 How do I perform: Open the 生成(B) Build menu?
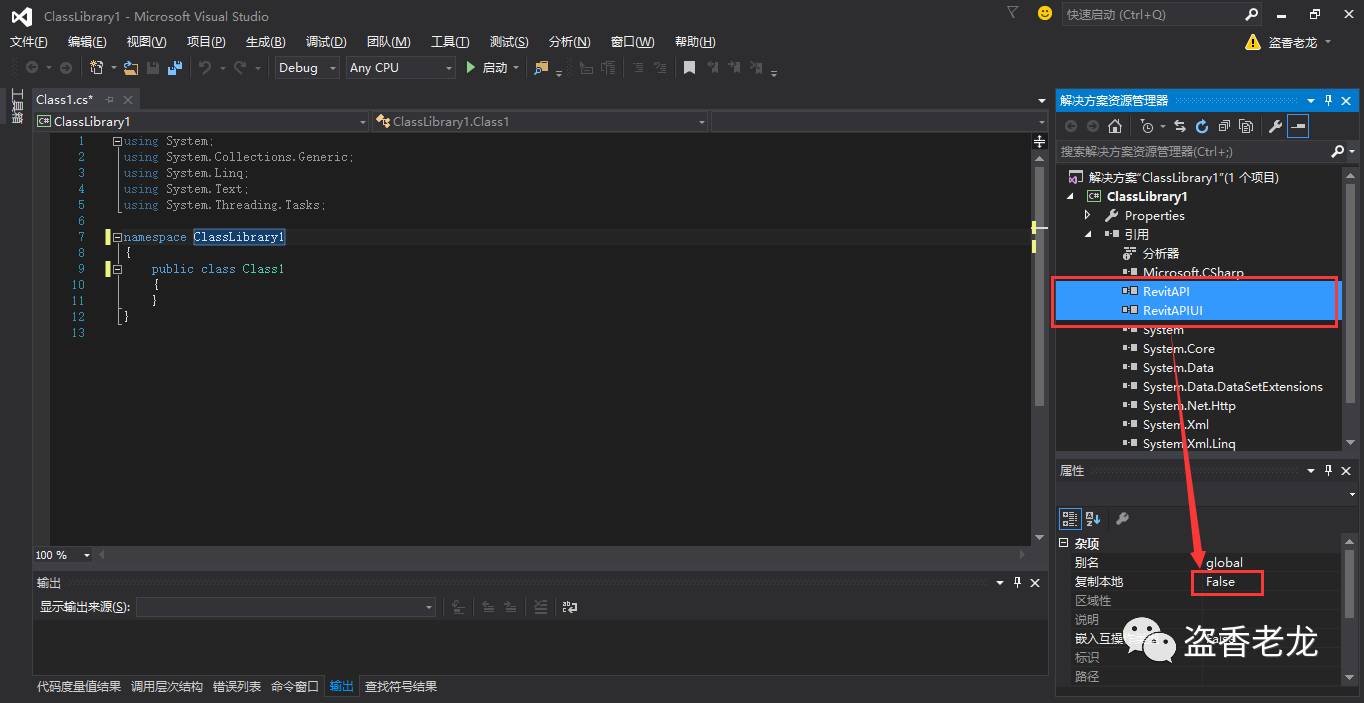point(265,42)
